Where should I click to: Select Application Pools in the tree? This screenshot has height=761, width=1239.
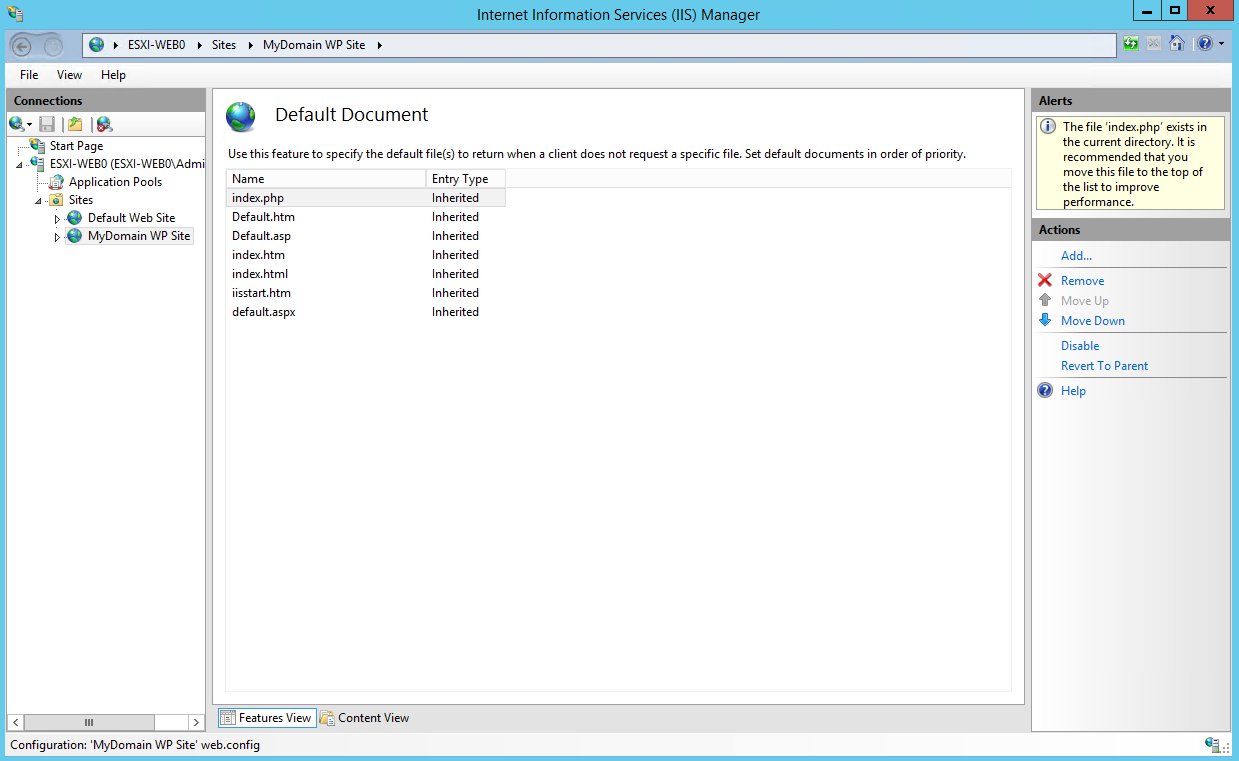point(114,182)
